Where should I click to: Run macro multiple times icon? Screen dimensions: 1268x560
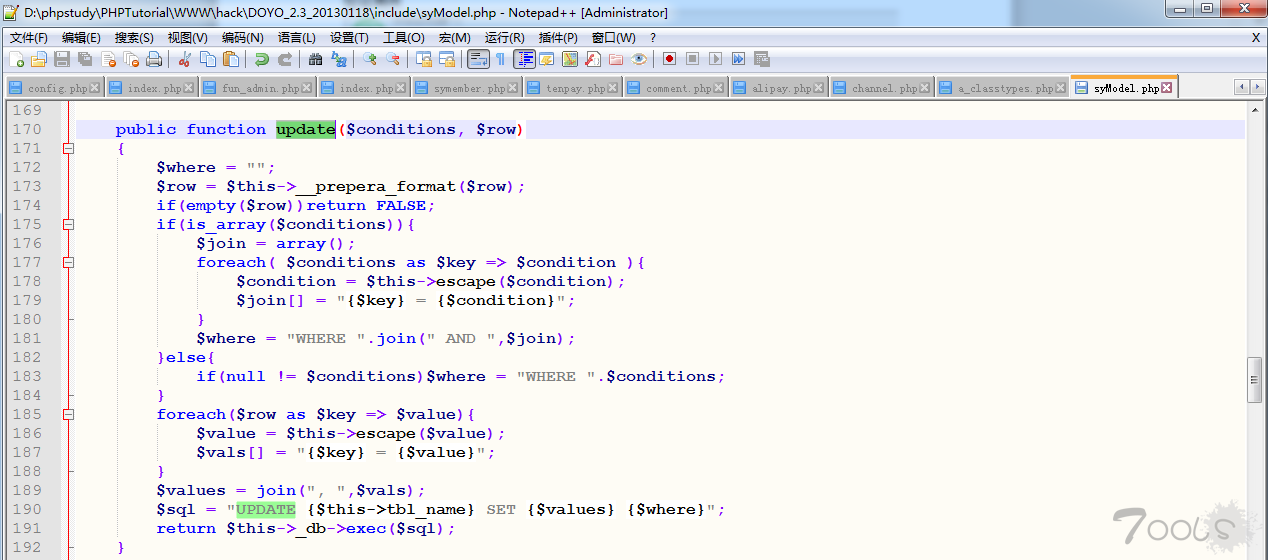[x=738, y=59]
